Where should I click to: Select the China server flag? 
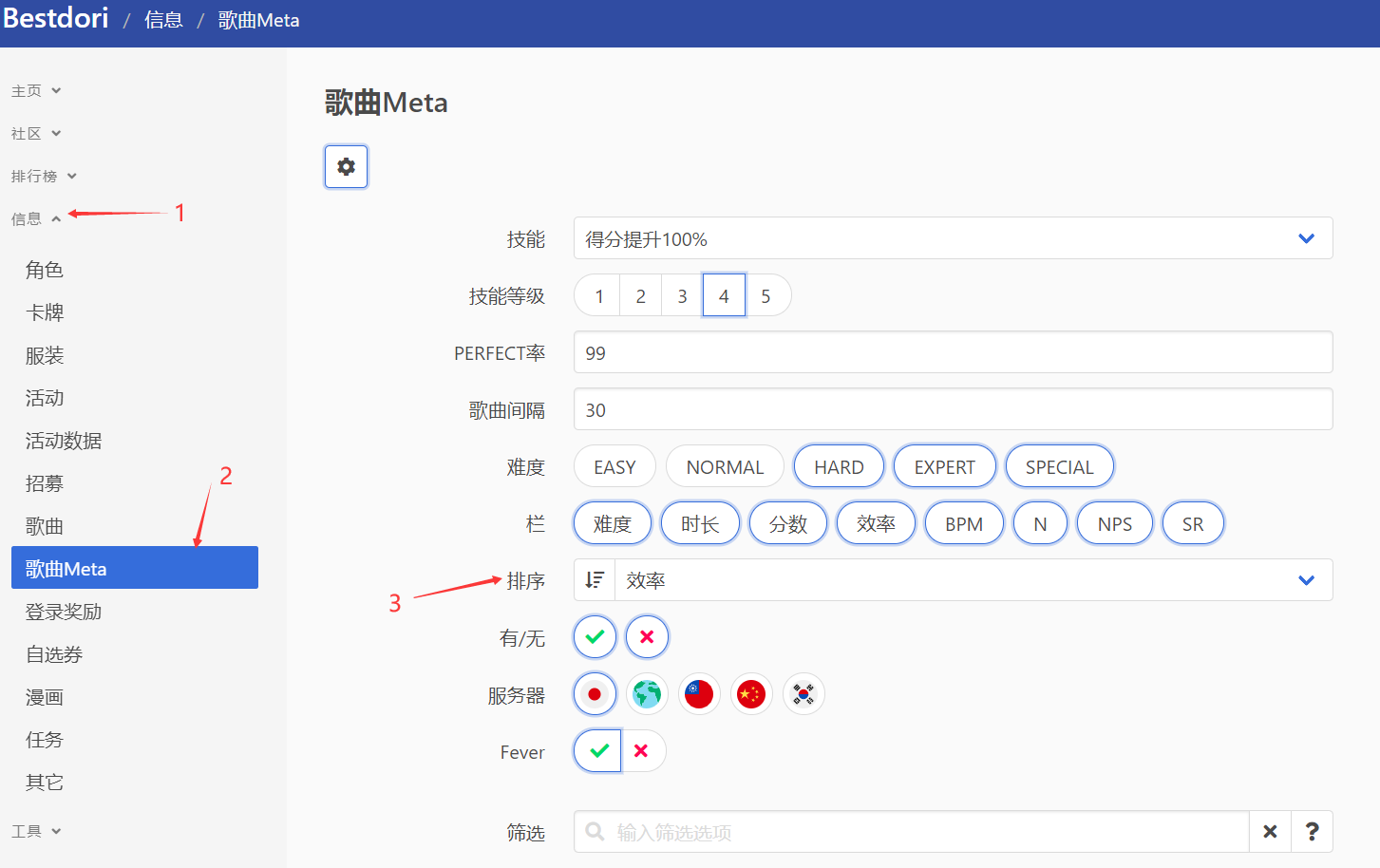(x=751, y=694)
